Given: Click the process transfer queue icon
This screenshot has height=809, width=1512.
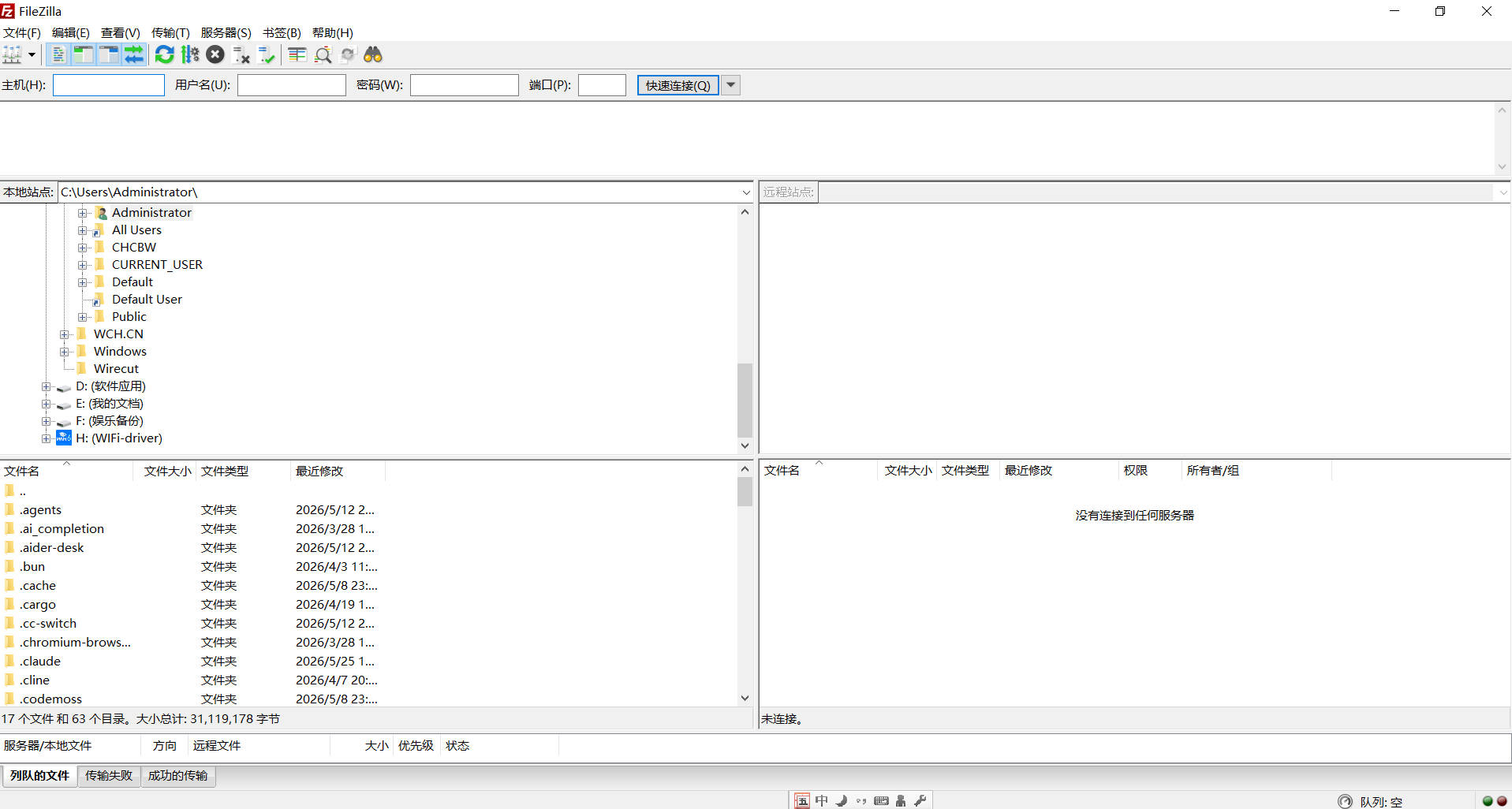Looking at the screenshot, I should (x=190, y=54).
